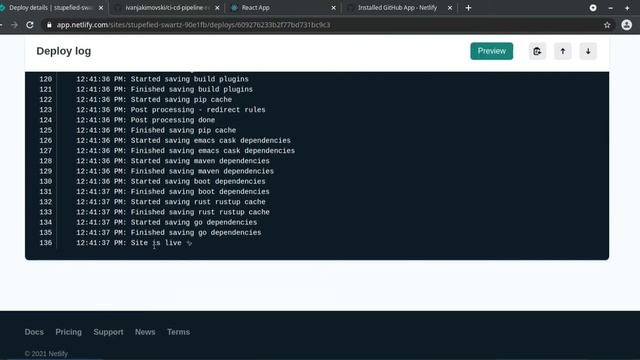Open a new browser tab

[469, 8]
